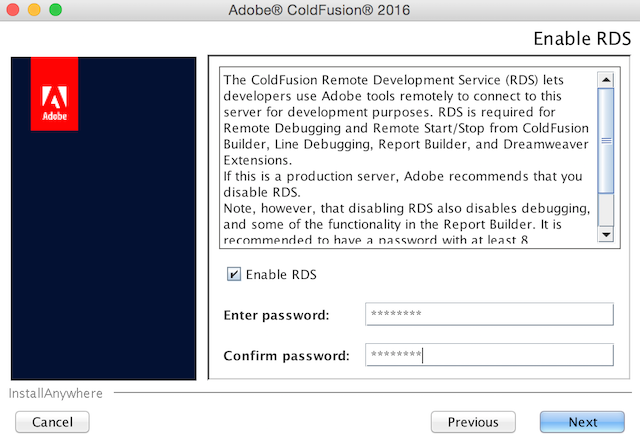
Task: Cancel the ColdFusion installation
Action: click(x=52, y=422)
